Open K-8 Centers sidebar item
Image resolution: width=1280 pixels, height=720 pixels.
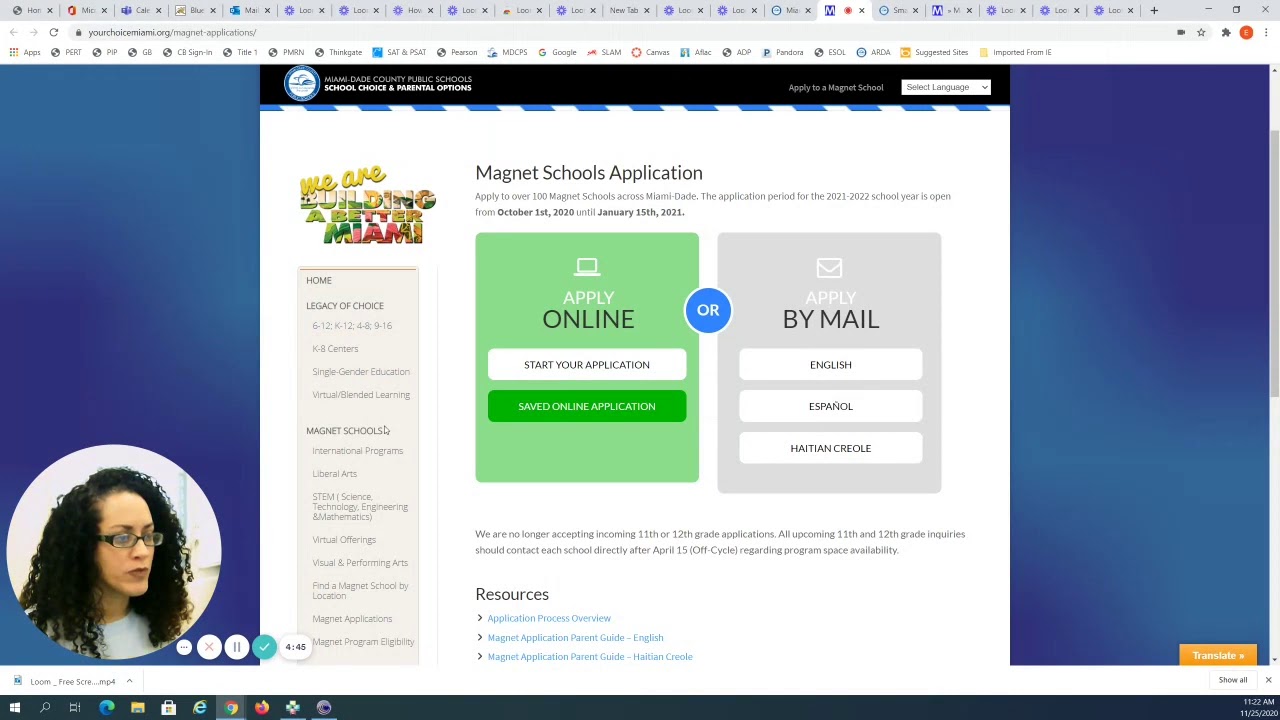(x=335, y=349)
